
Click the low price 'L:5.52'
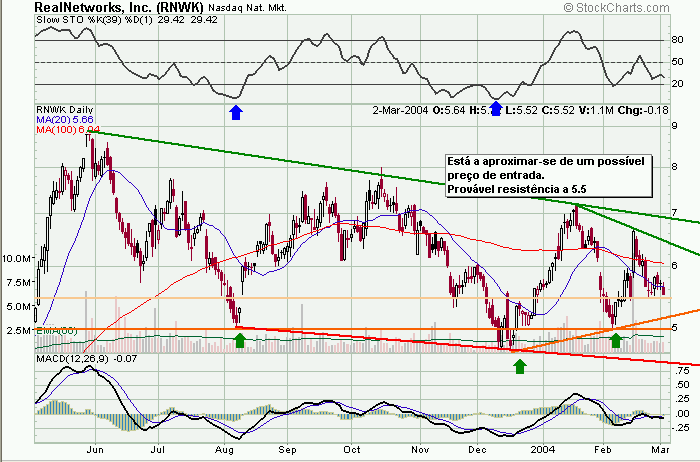point(521,110)
